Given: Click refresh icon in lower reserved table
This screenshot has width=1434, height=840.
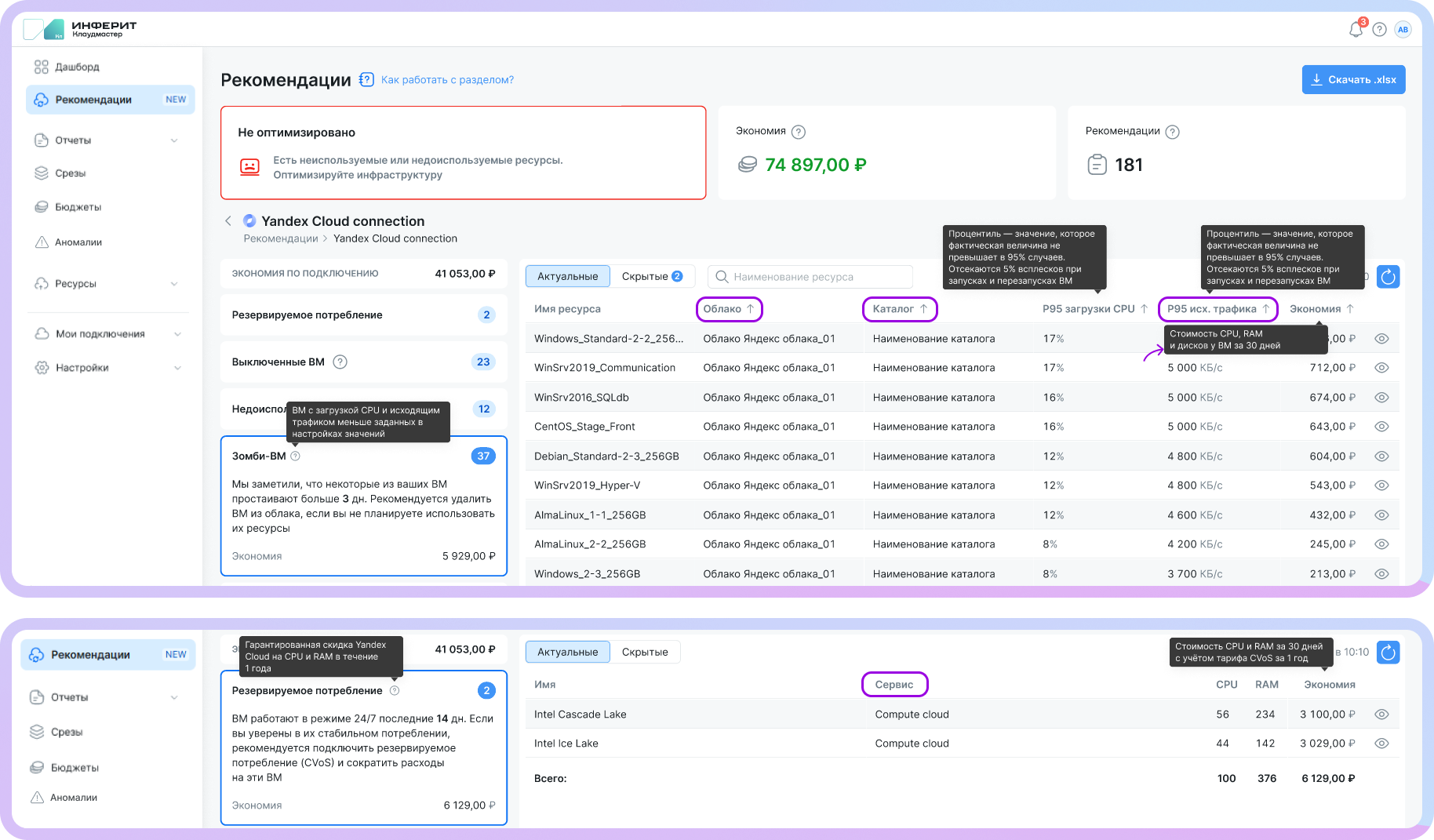Looking at the screenshot, I should pyautogui.click(x=1389, y=653).
